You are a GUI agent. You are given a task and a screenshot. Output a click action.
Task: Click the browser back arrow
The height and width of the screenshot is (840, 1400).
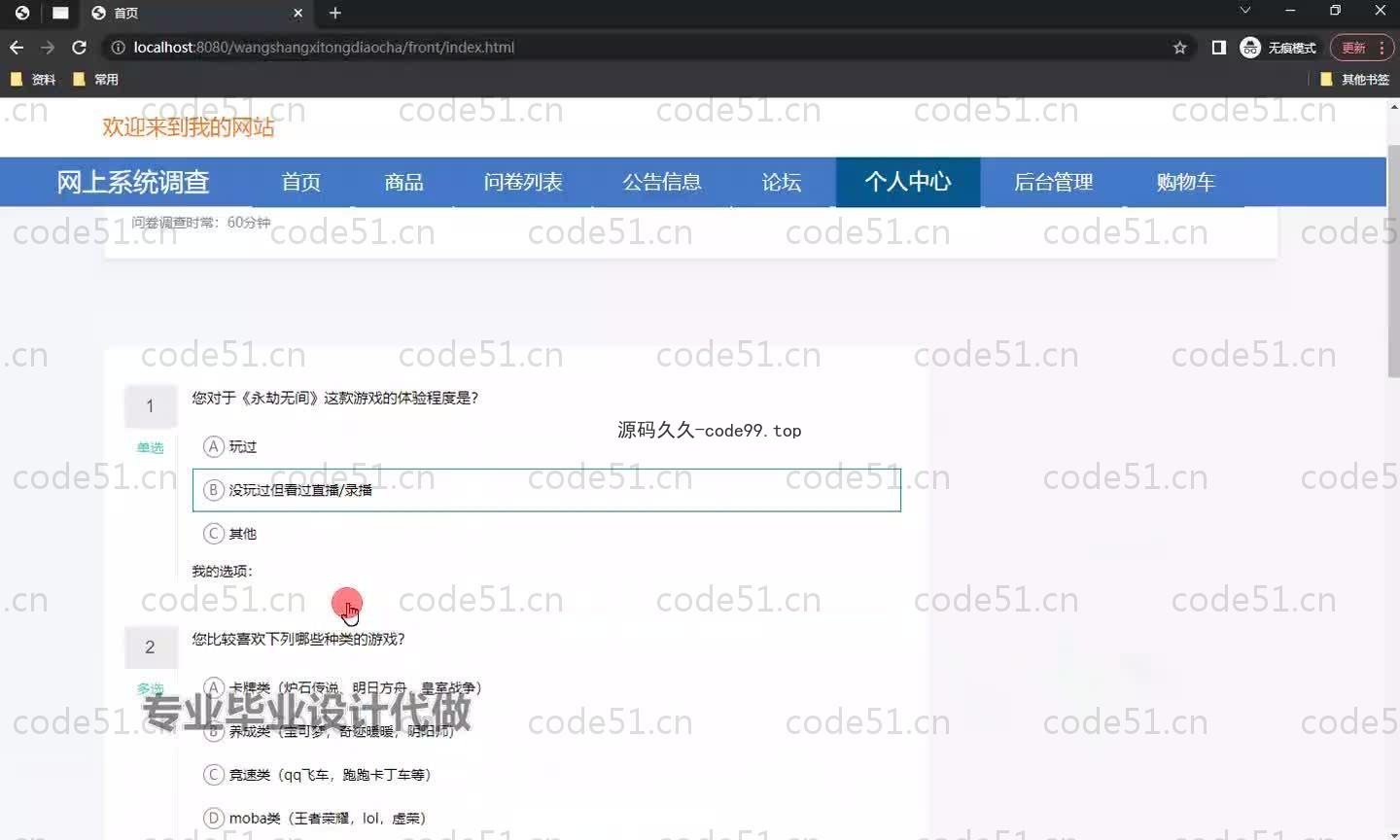point(17,47)
